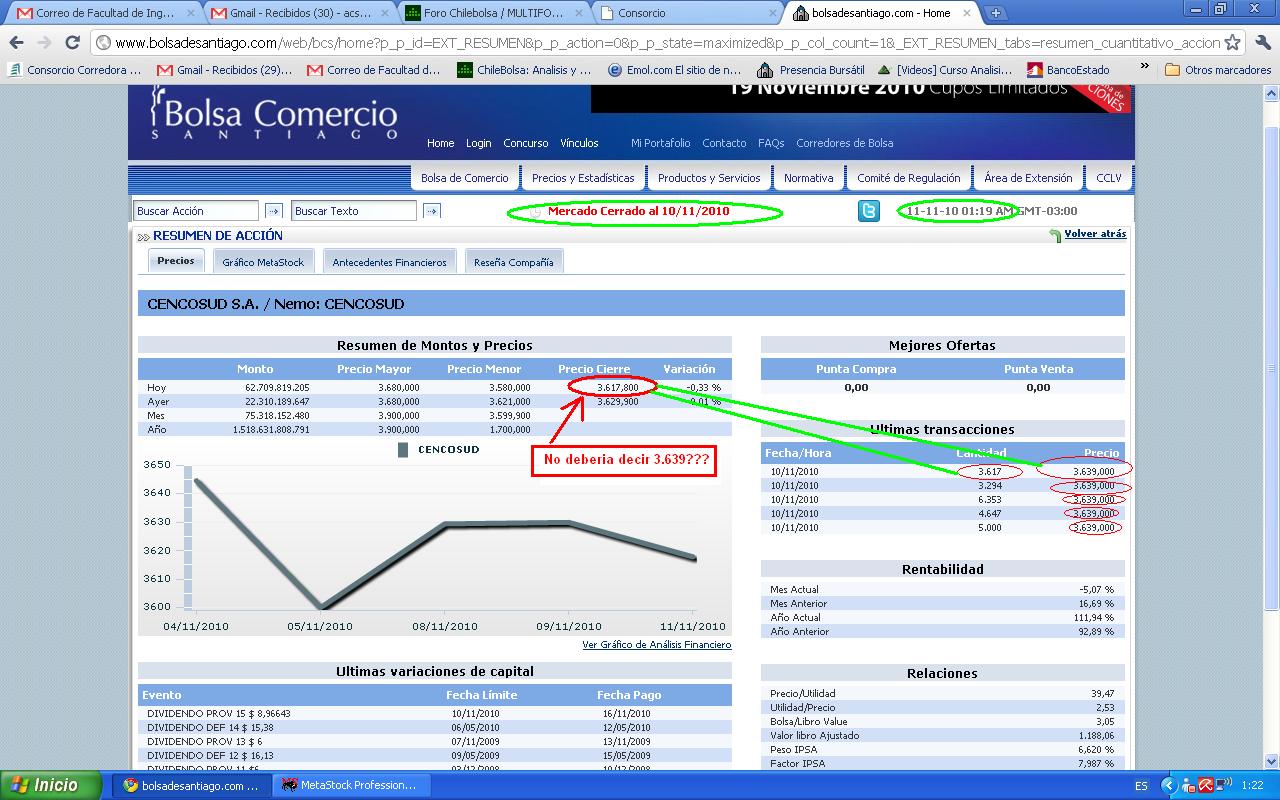The image size is (1280, 800).
Task: Open the Windows Inicio start button
Action: [51, 785]
